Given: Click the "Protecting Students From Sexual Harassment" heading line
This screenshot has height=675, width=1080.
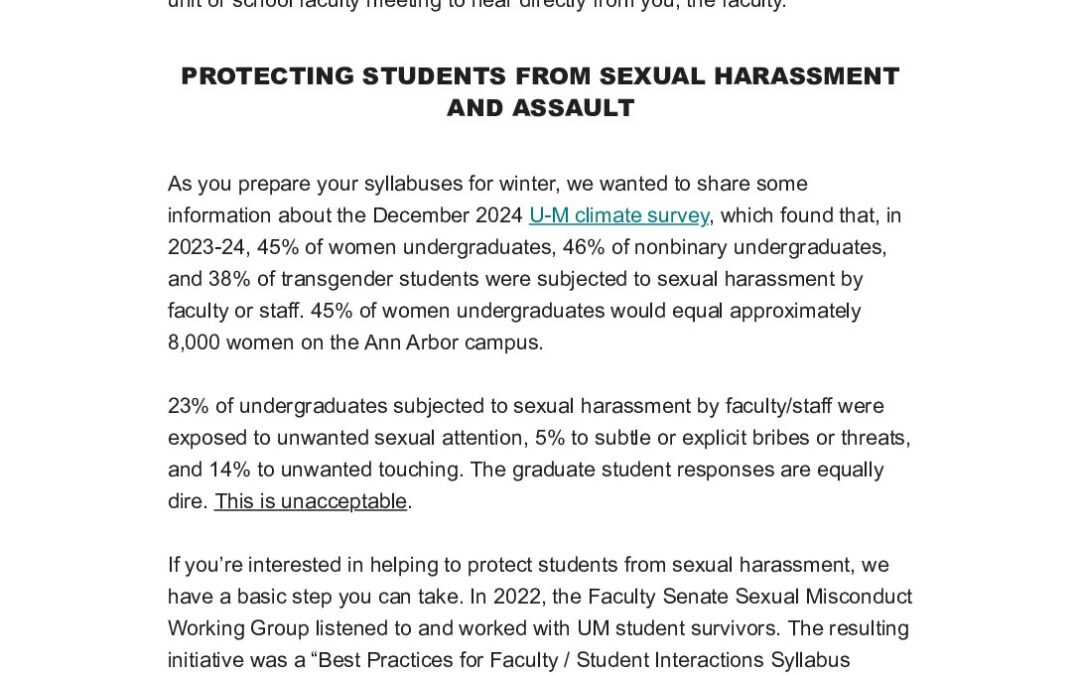Looking at the screenshot, I should pyautogui.click(x=540, y=76).
